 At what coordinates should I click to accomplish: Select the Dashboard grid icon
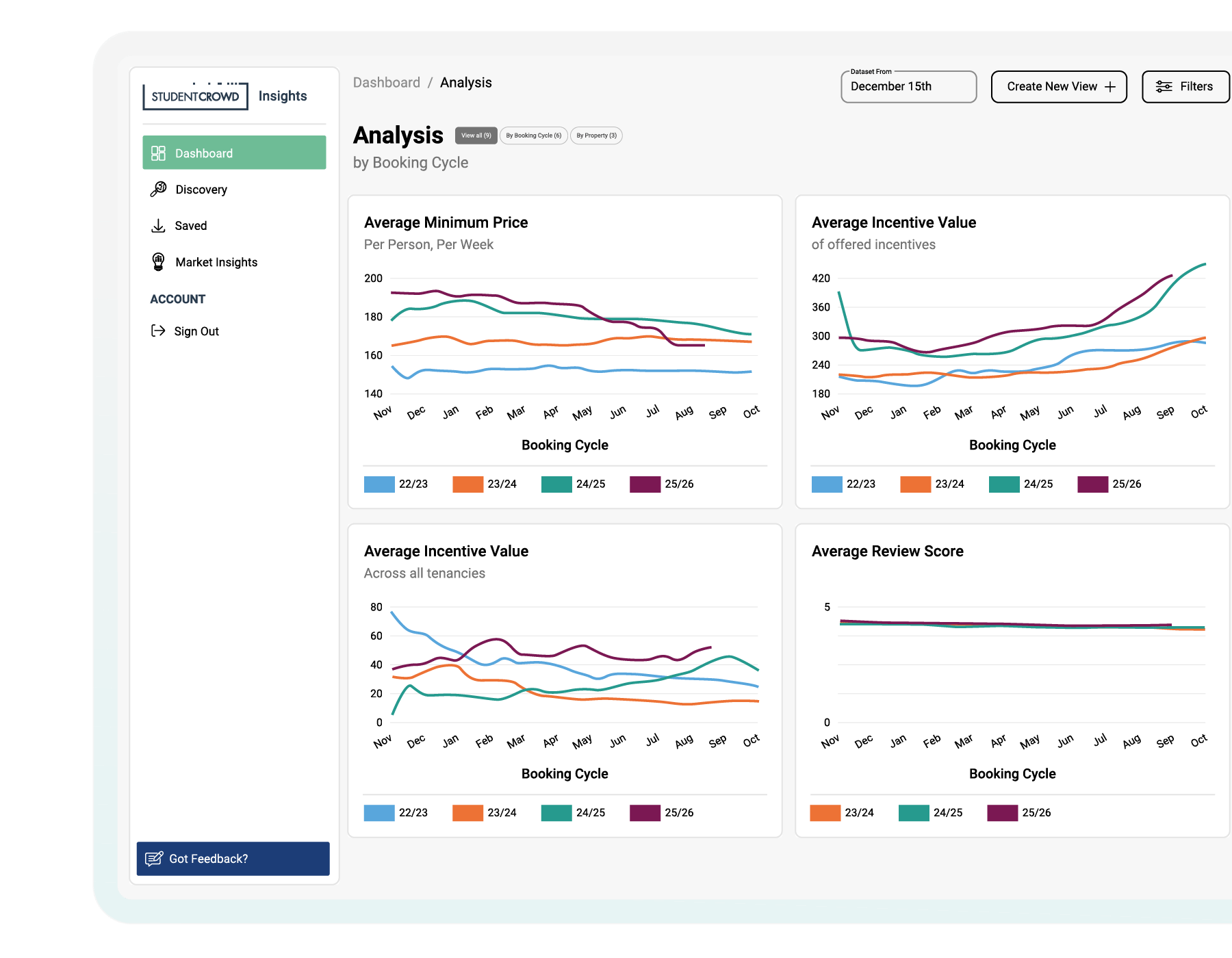point(157,153)
